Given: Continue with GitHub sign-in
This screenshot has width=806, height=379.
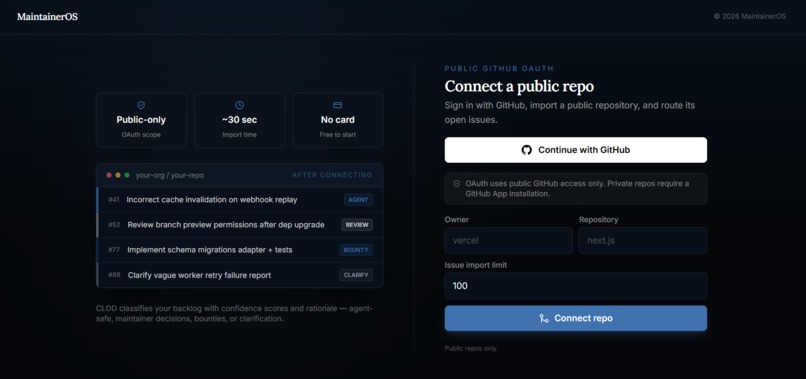Looking at the screenshot, I should (x=576, y=150).
